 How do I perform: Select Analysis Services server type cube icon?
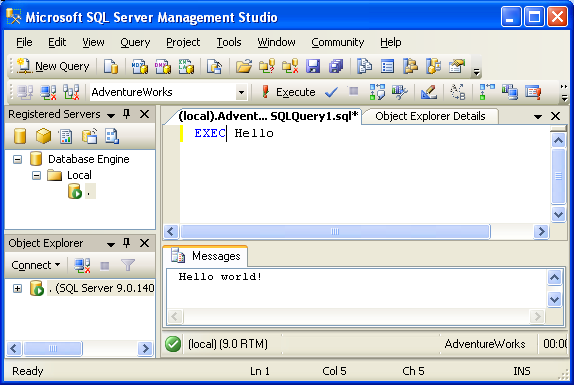[43, 136]
